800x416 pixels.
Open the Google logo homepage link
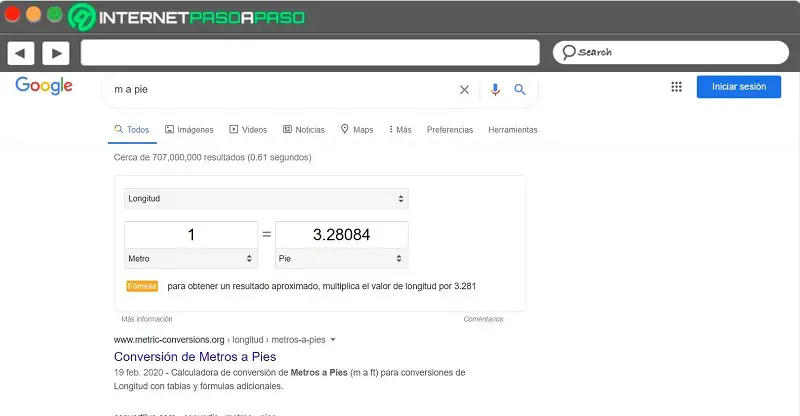tap(44, 86)
